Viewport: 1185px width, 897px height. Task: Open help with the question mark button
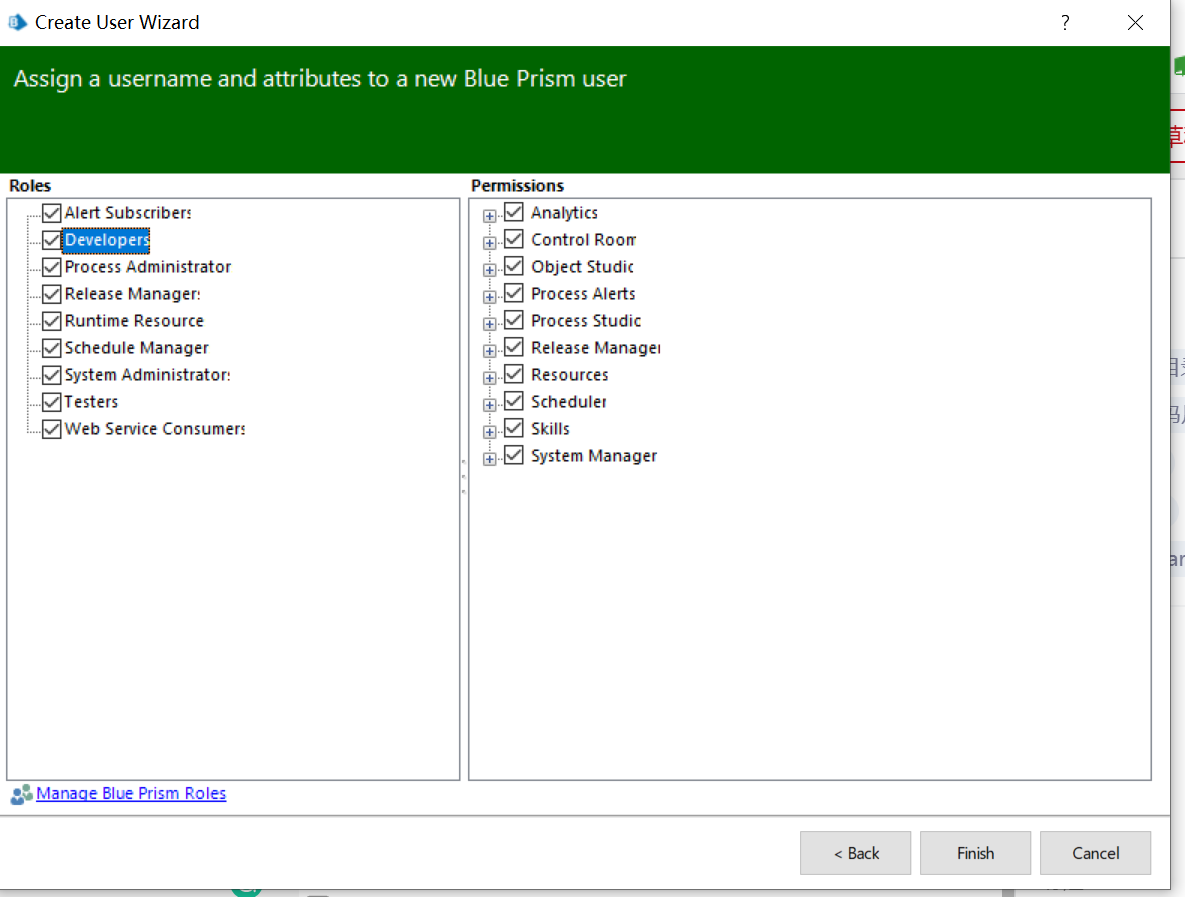coord(1066,23)
